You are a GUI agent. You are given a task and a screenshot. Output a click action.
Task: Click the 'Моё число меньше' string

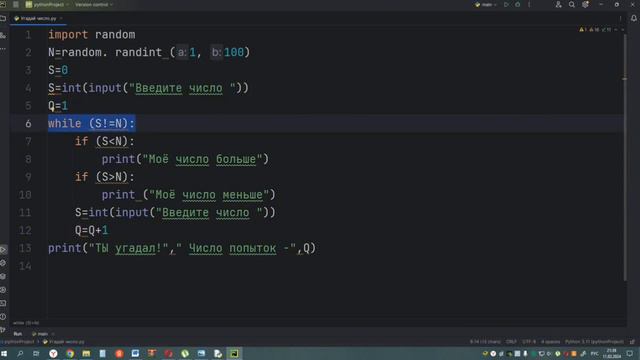[x=209, y=195]
